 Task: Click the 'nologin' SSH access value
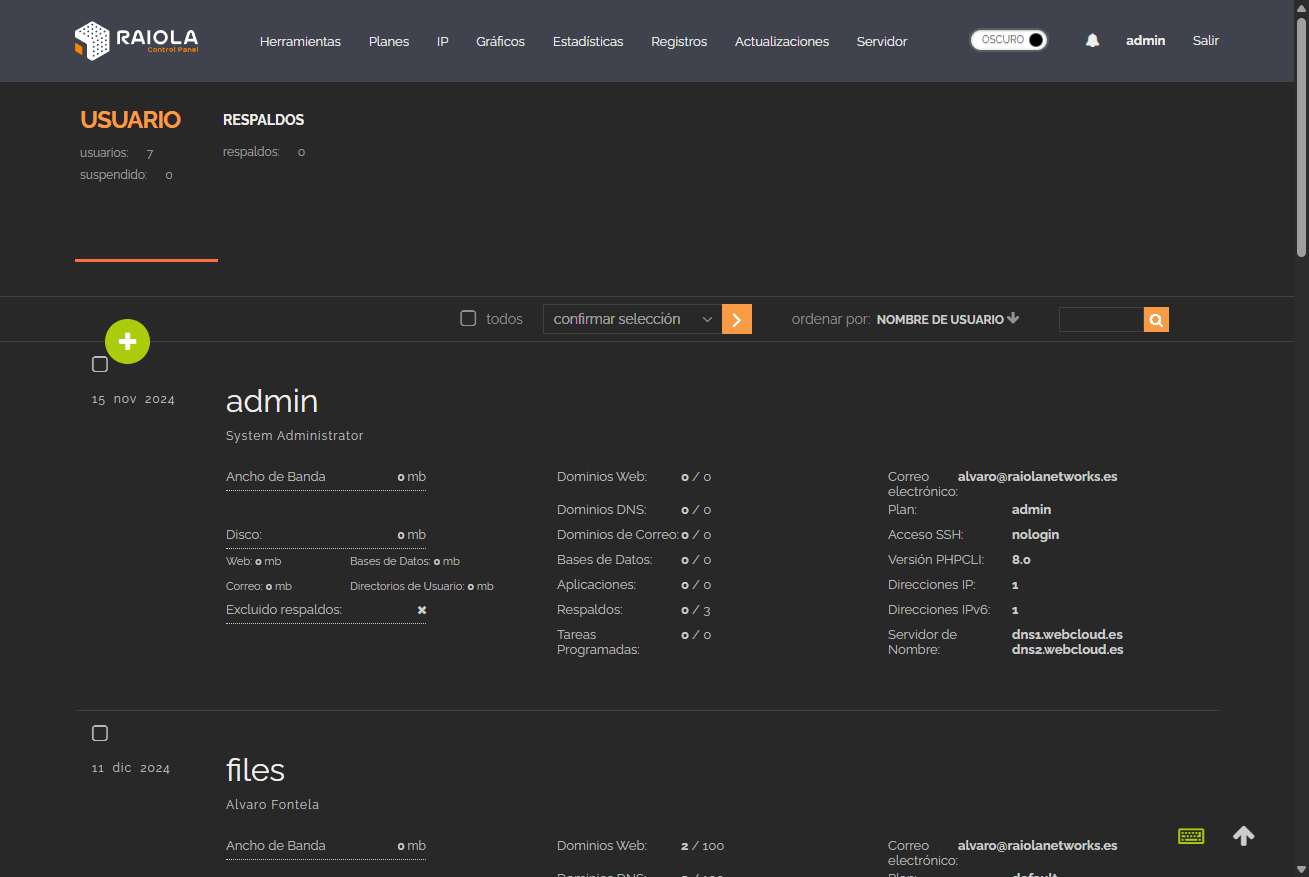(x=1035, y=535)
